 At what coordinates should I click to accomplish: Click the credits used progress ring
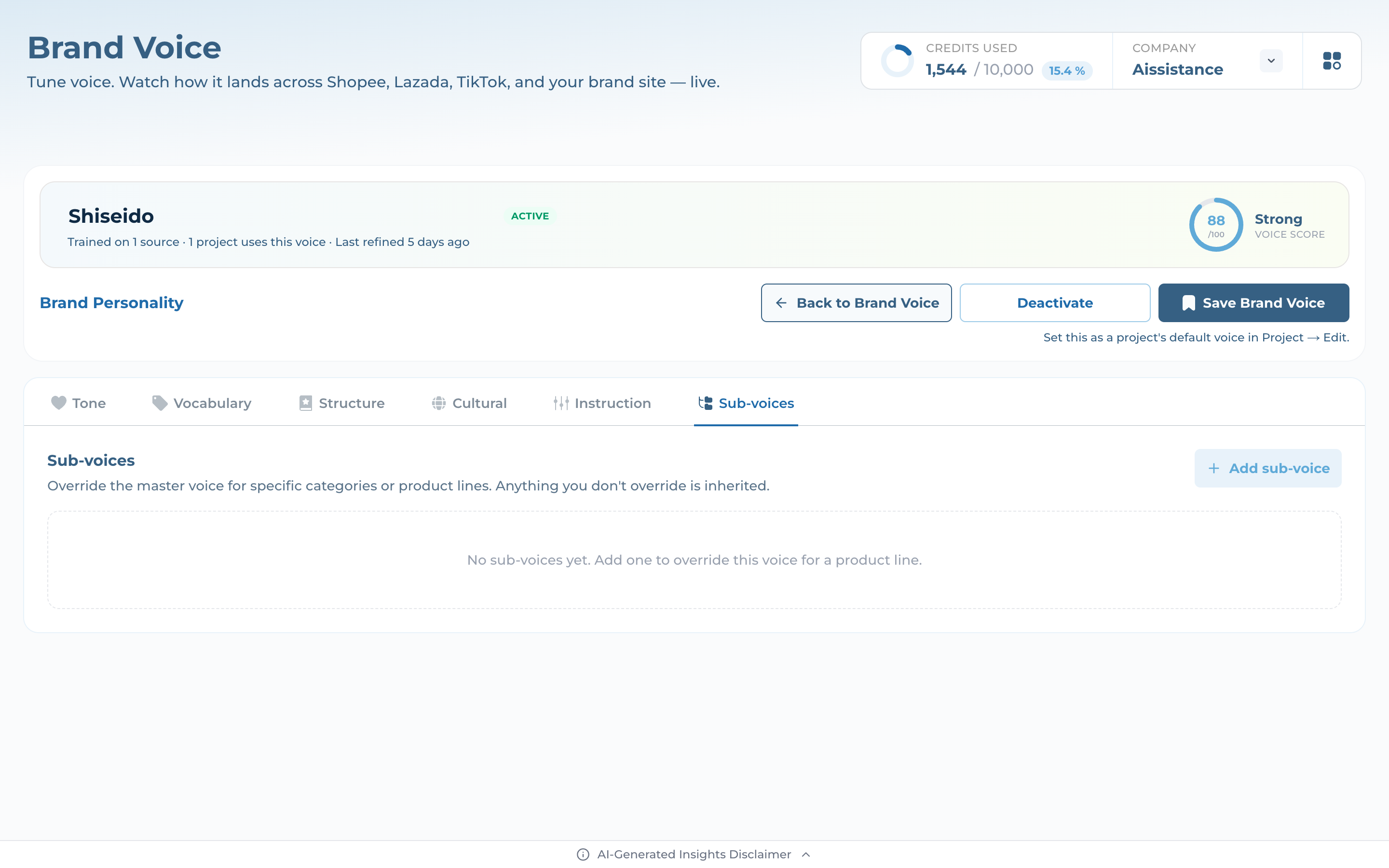[897, 61]
